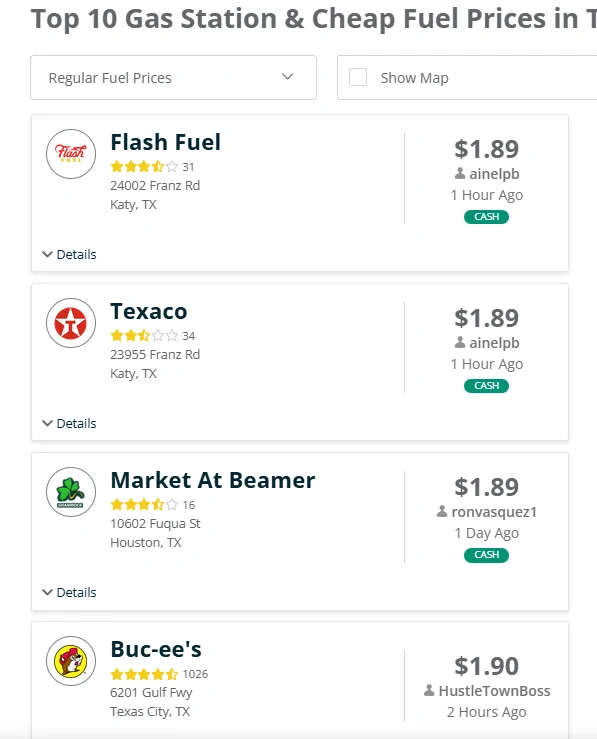597x739 pixels.
Task: Open the Buc-ee's station page
Action: (x=156, y=649)
